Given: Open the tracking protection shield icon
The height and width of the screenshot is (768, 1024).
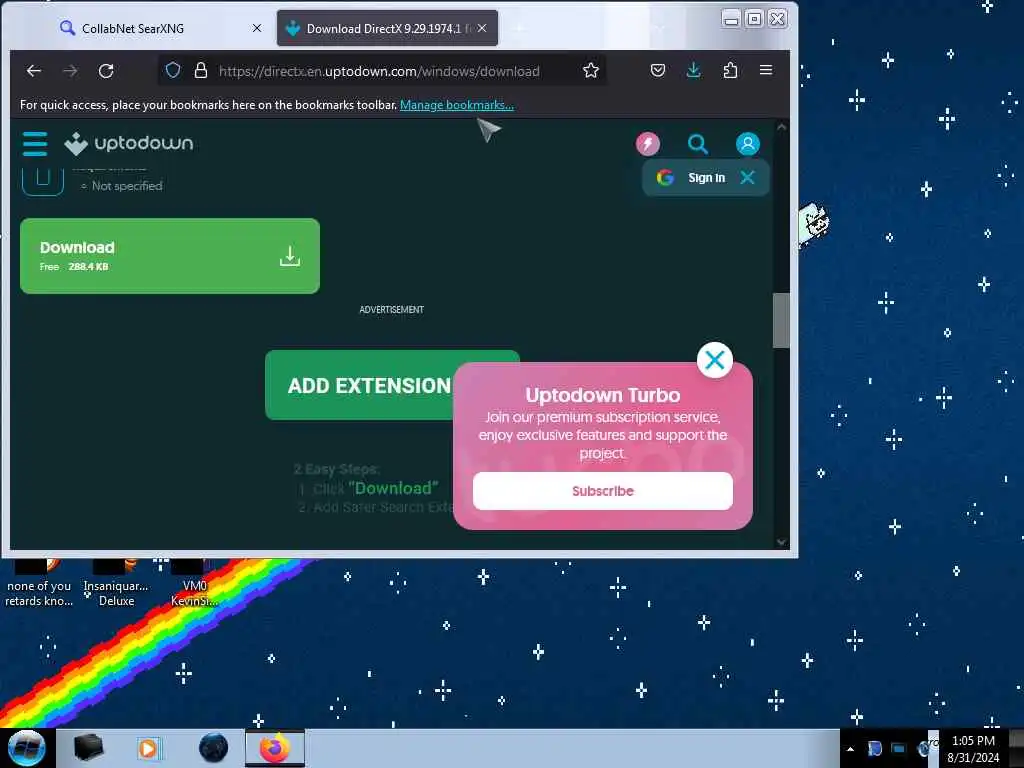Looking at the screenshot, I should click(172, 70).
